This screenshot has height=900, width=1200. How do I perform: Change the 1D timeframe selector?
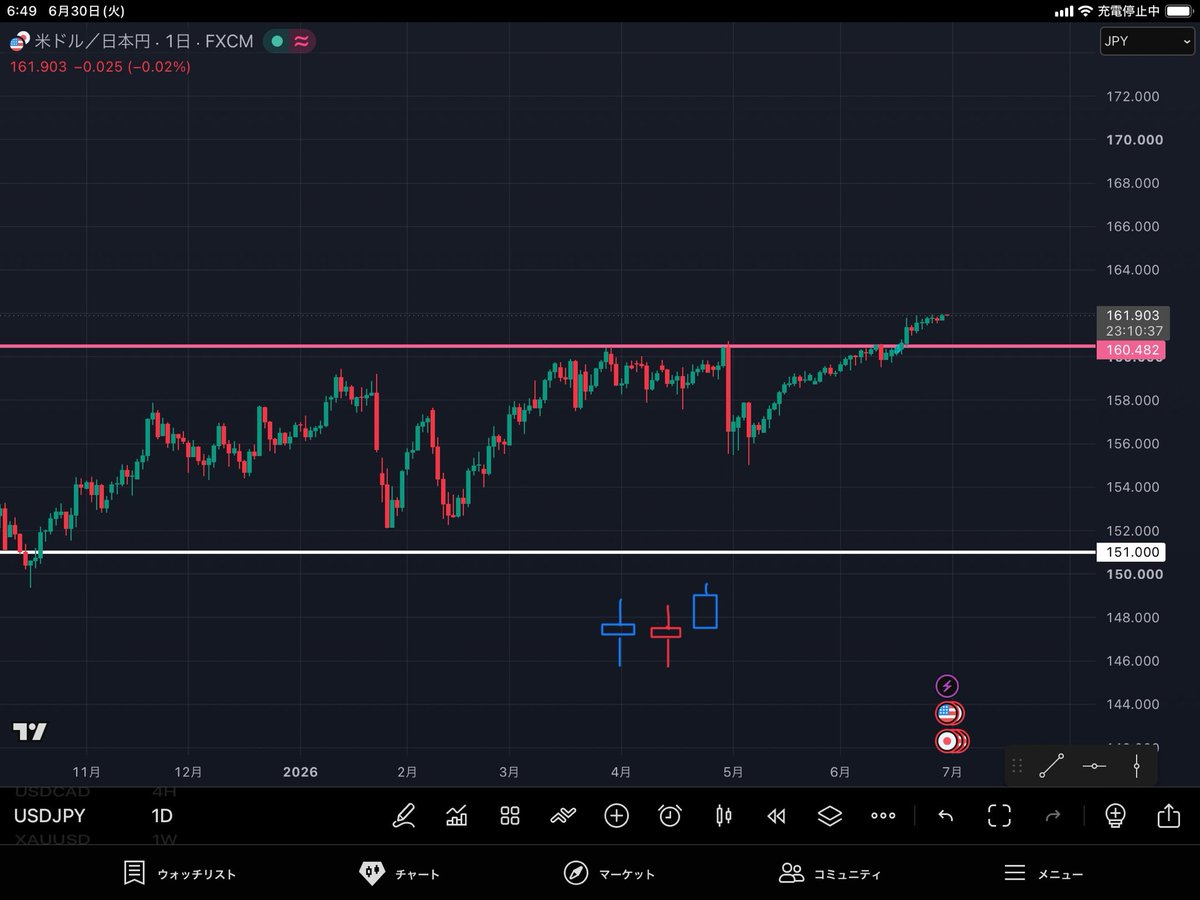tap(162, 816)
